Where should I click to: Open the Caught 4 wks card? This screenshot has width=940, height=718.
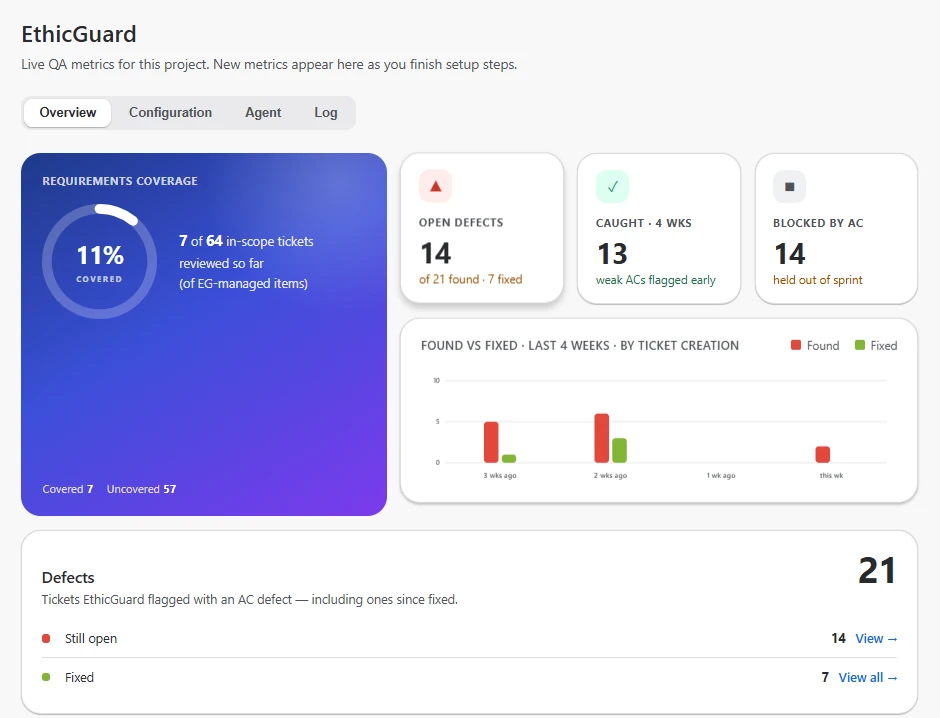click(659, 228)
